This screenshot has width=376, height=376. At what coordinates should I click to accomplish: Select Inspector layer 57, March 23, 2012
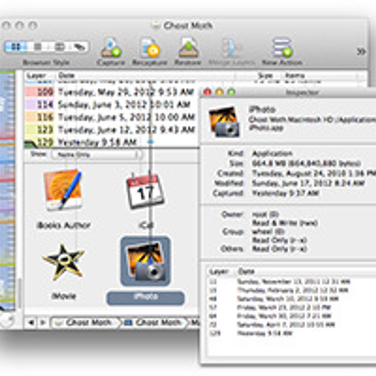291,307
